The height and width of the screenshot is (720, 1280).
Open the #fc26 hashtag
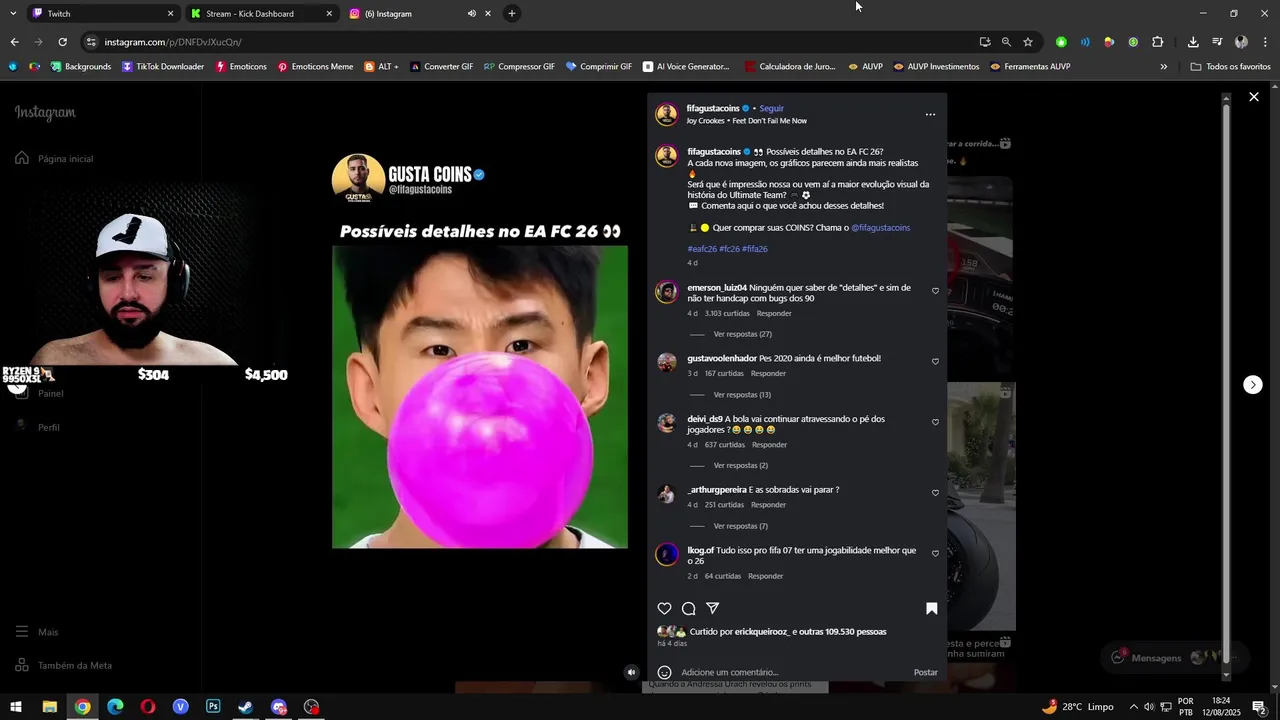click(729, 249)
